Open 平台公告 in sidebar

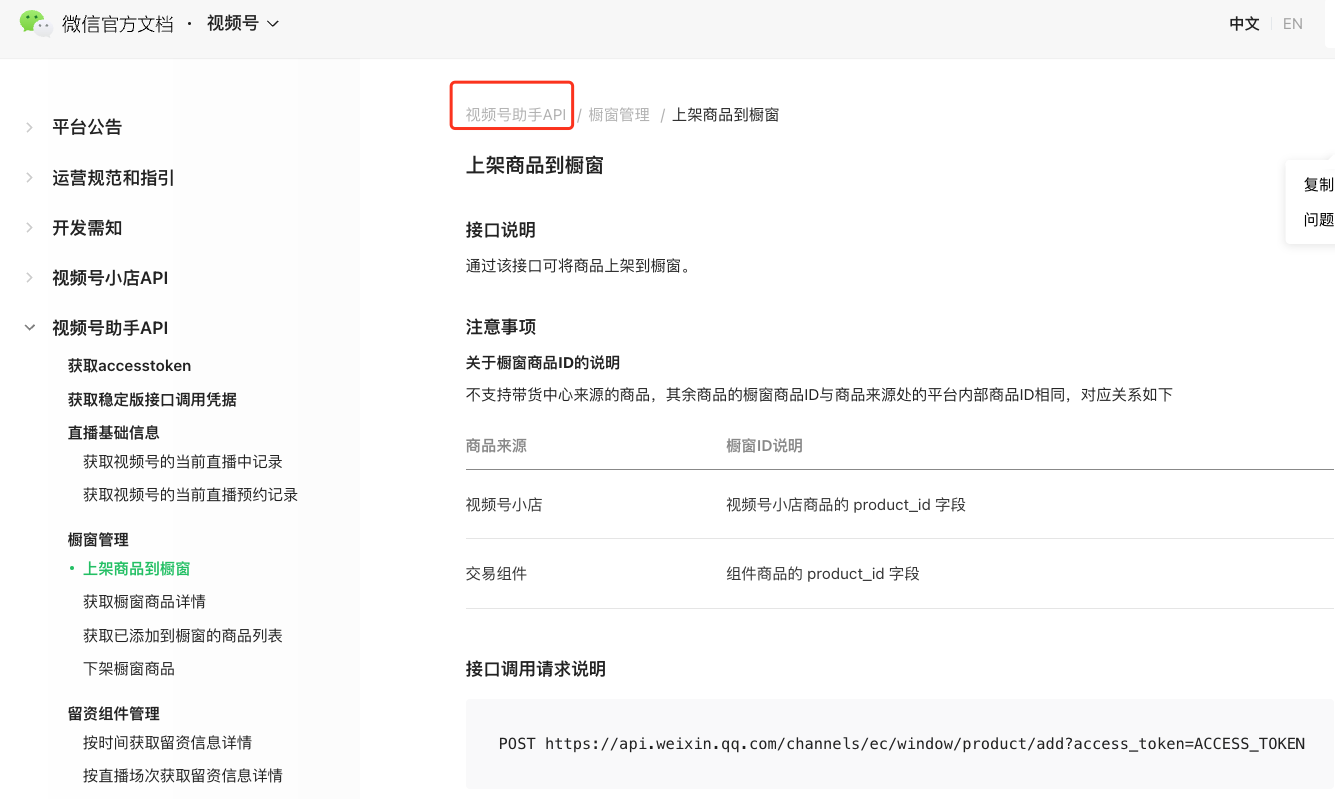[87, 127]
